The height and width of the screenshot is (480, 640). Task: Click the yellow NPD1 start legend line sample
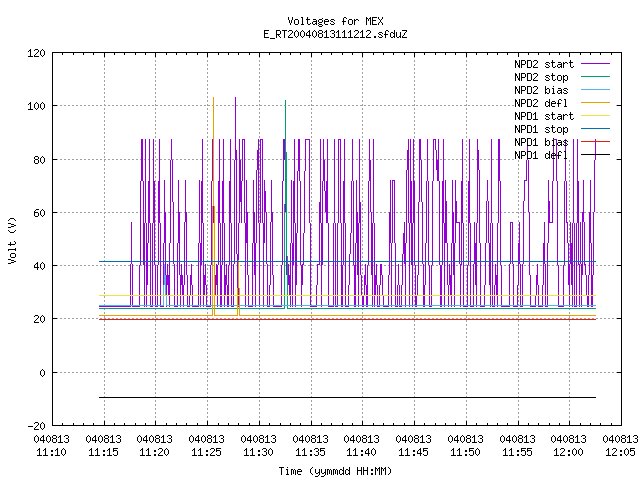(596, 116)
